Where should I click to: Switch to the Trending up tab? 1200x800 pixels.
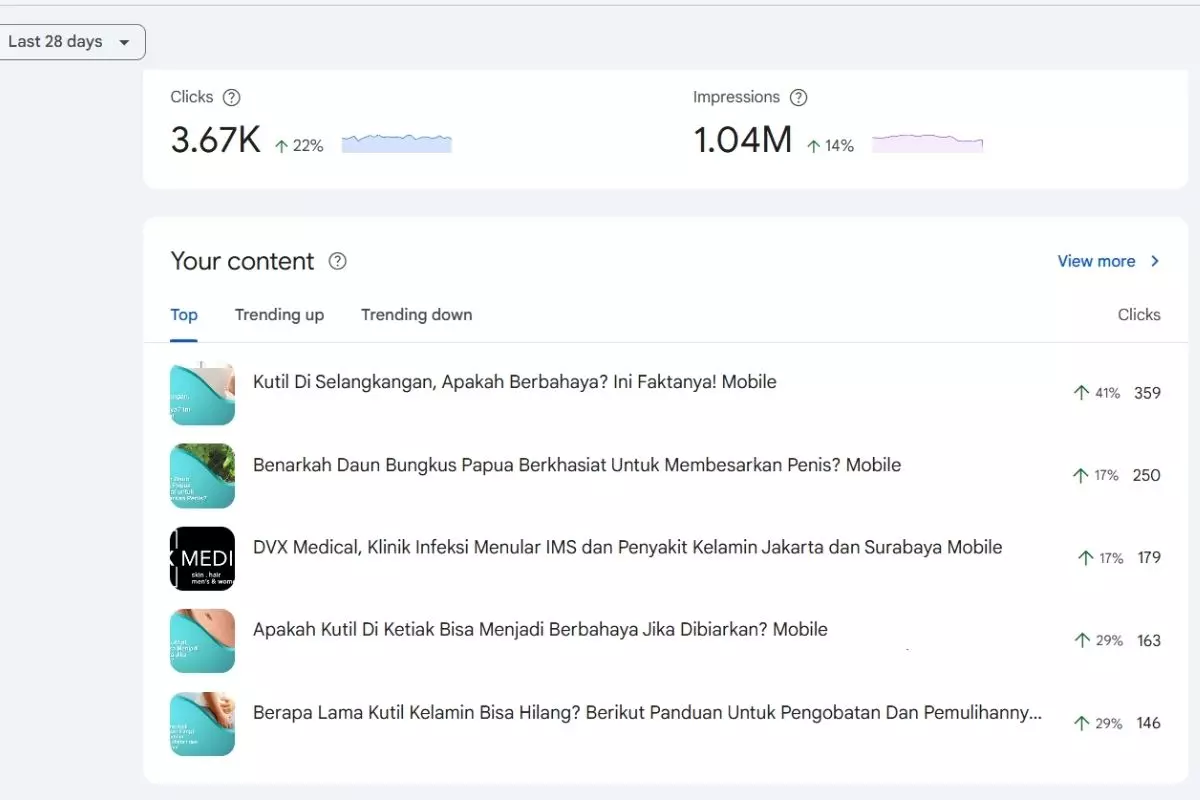click(x=279, y=315)
